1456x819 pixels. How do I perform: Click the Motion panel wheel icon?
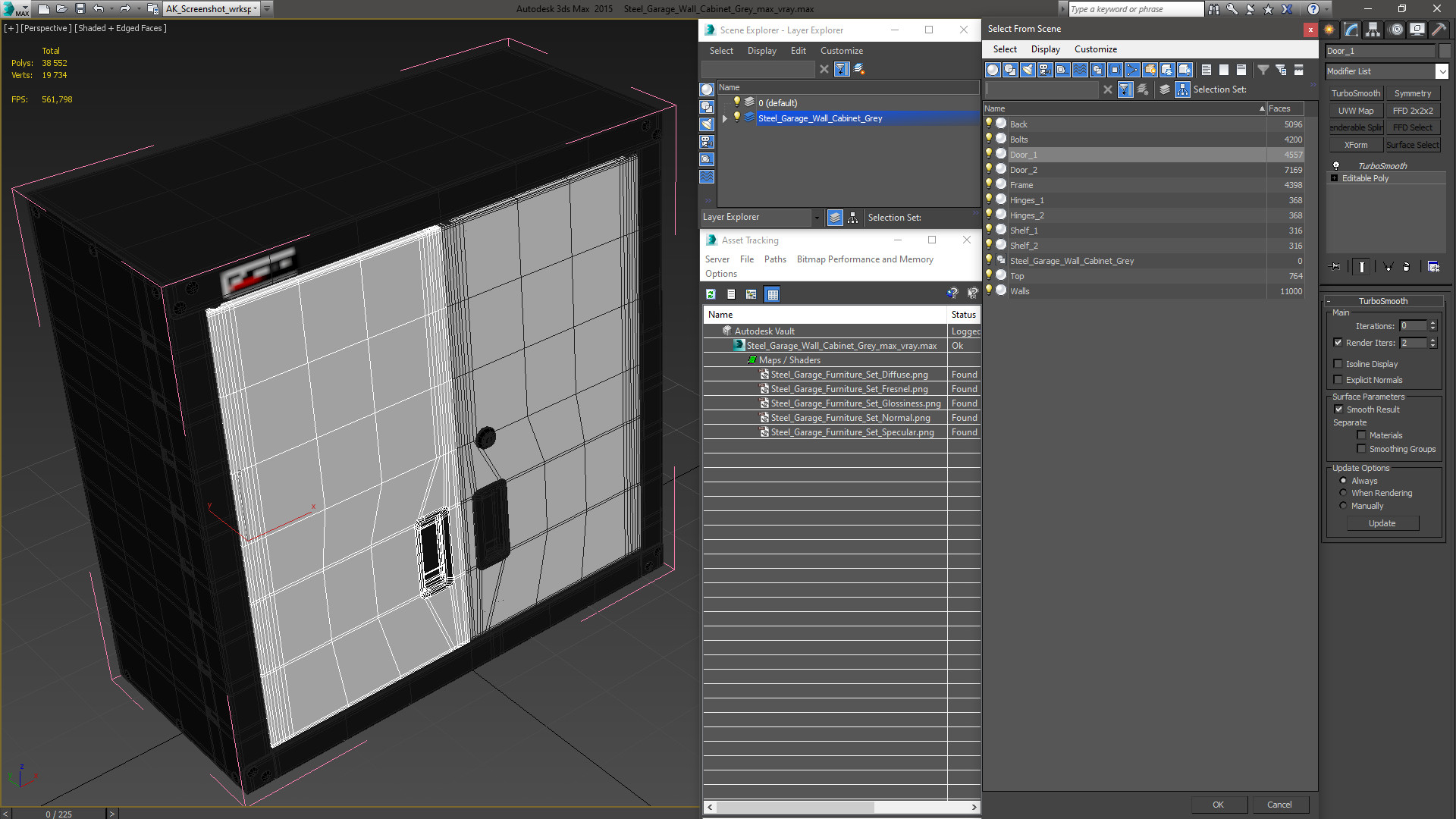click(1396, 30)
